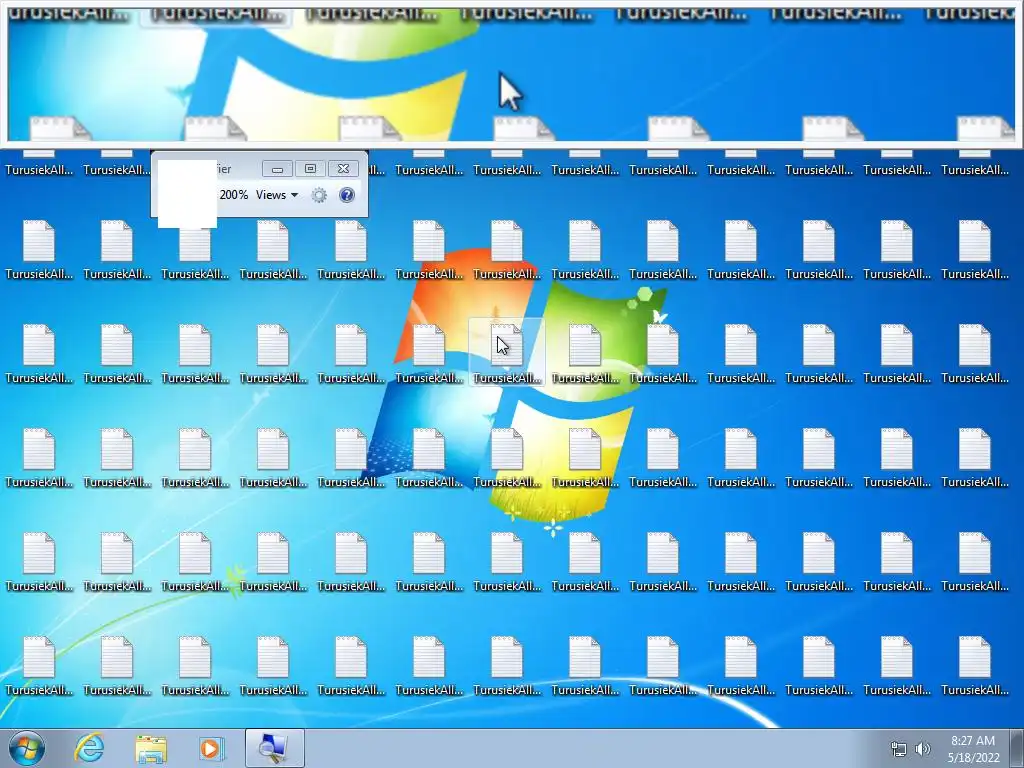Open Windows Explorer from the taskbar

[151, 748]
